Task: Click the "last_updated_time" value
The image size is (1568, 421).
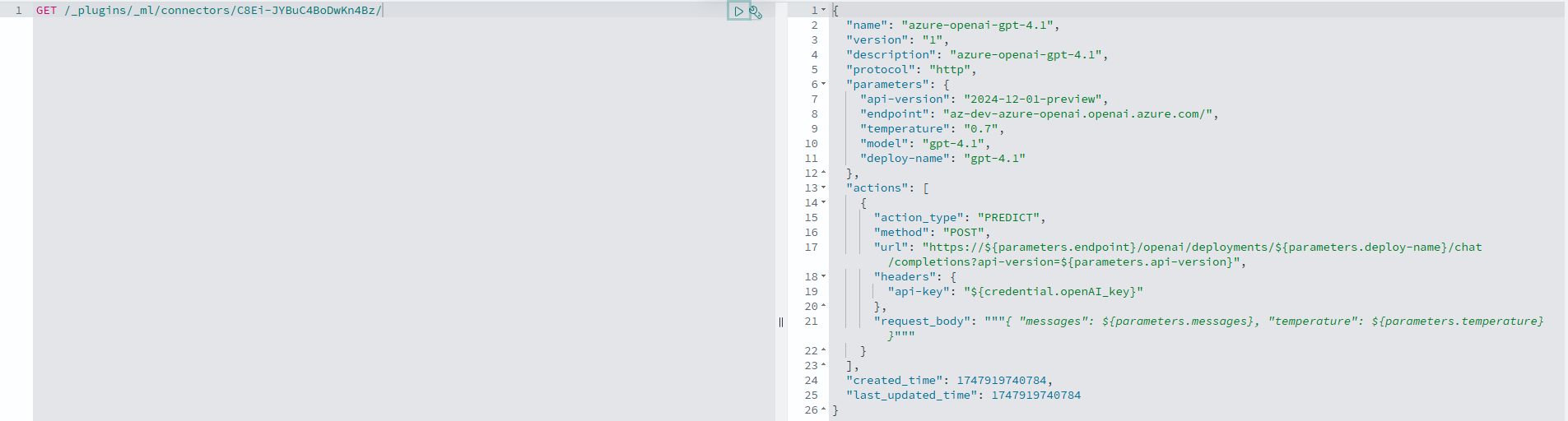Action: [x=1035, y=395]
